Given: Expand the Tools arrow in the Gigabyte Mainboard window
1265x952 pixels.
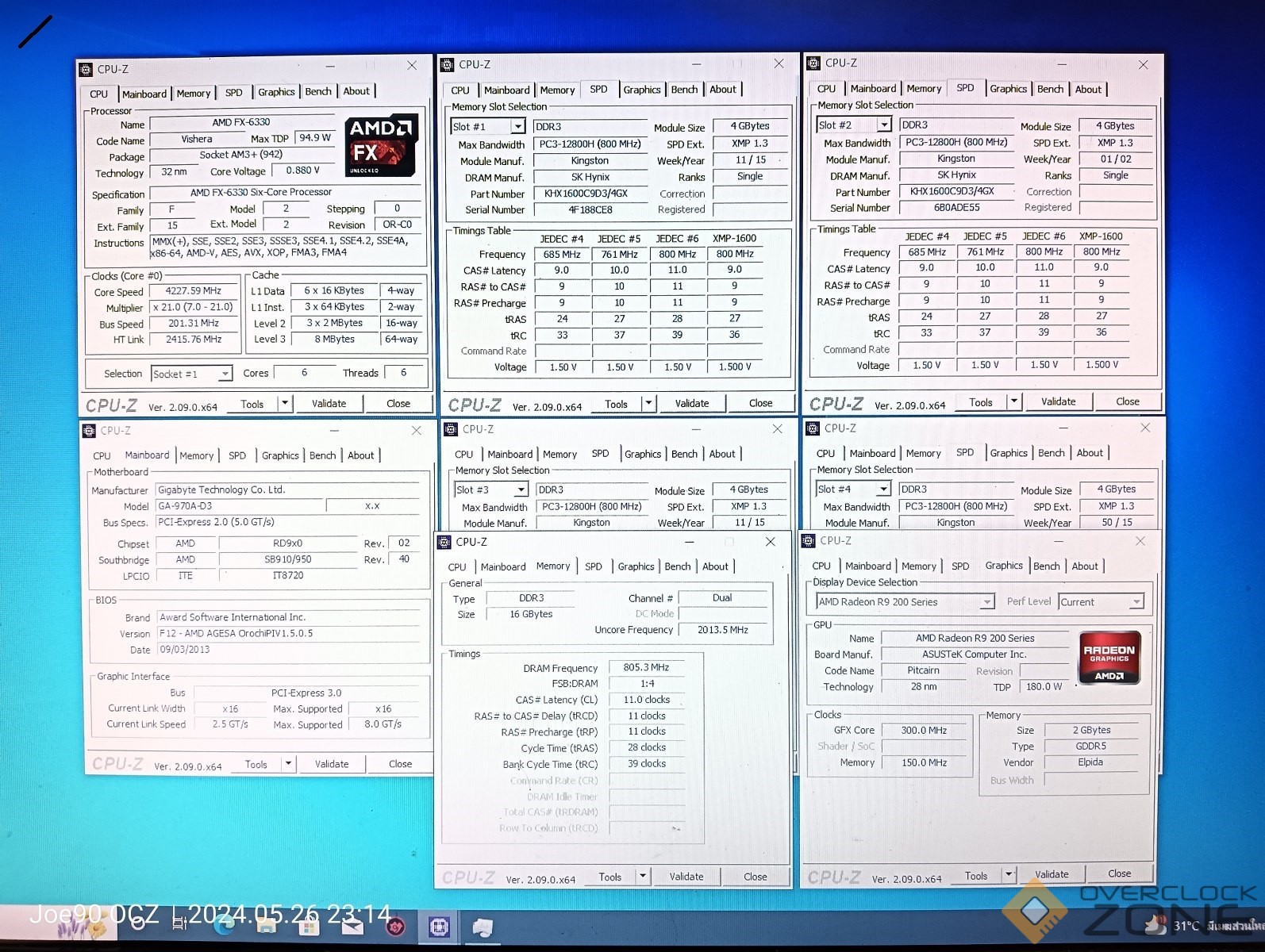Looking at the screenshot, I should (x=289, y=764).
